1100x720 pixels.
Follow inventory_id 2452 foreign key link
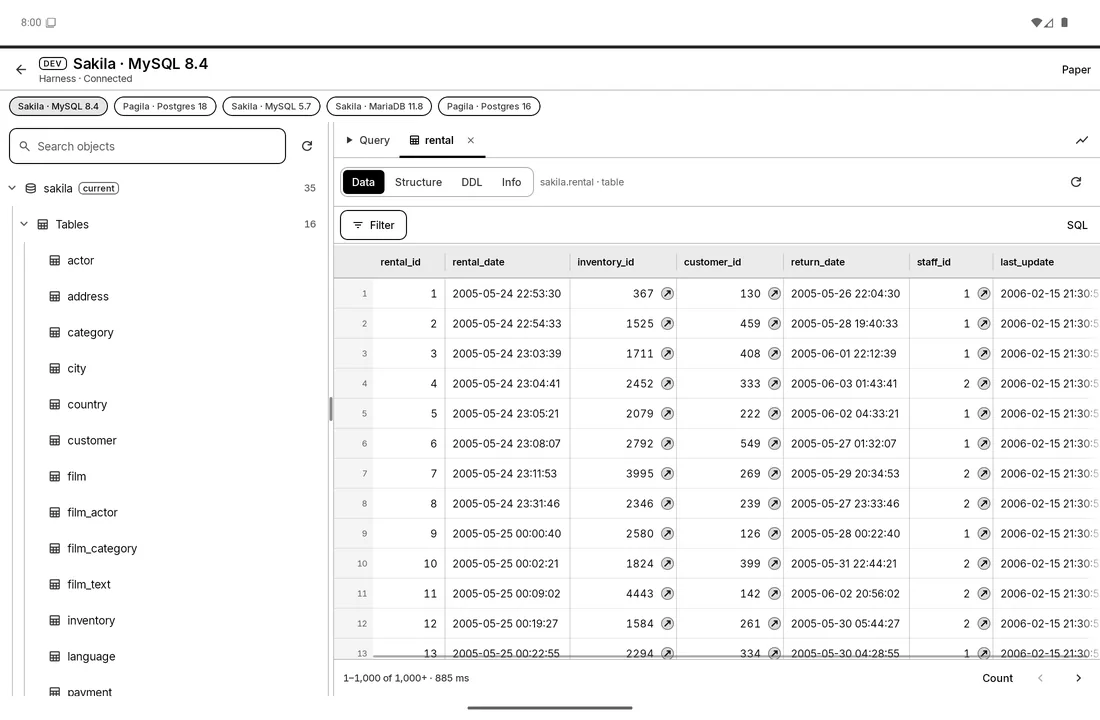click(x=667, y=384)
